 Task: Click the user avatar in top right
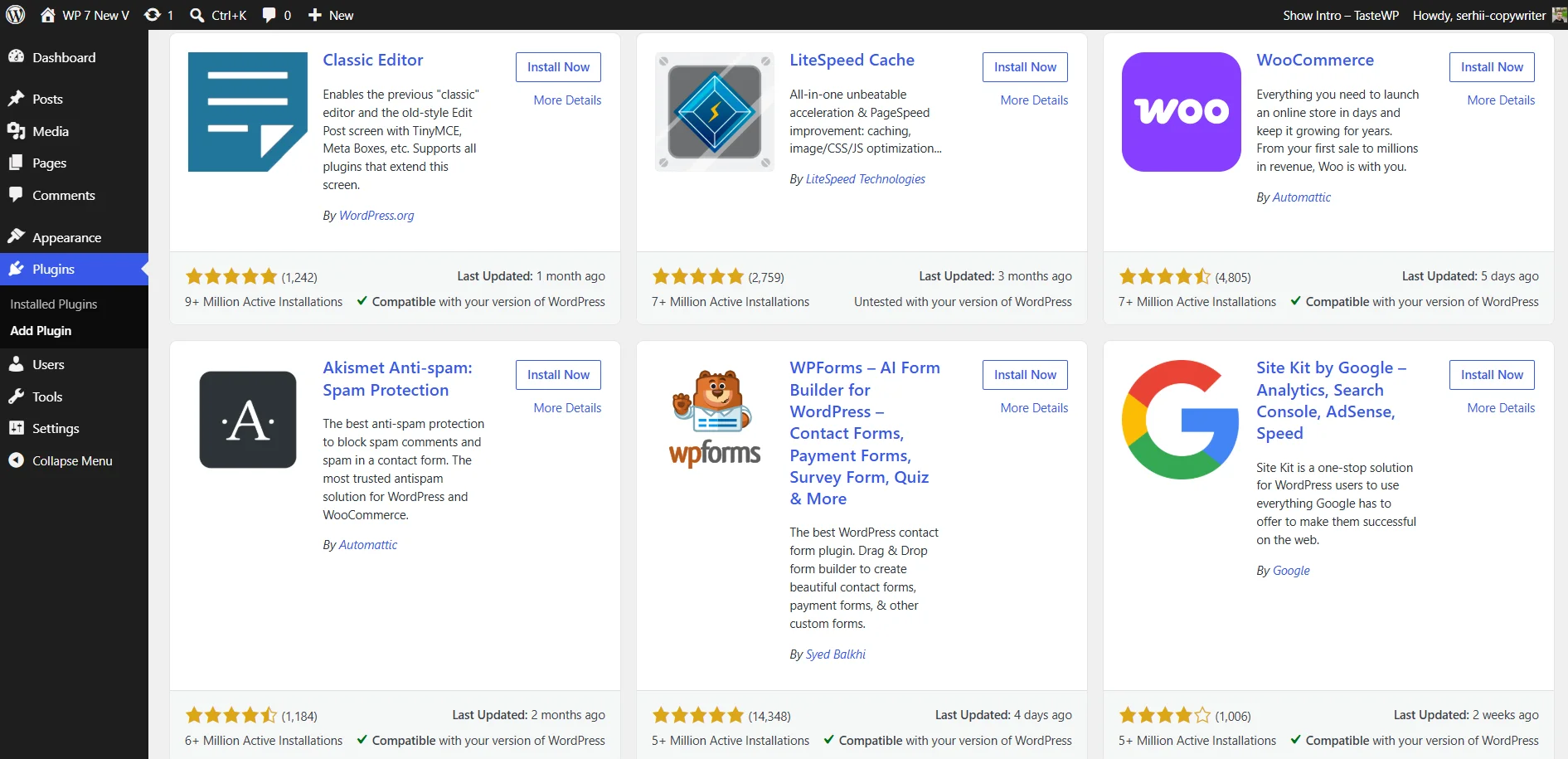tap(1559, 15)
